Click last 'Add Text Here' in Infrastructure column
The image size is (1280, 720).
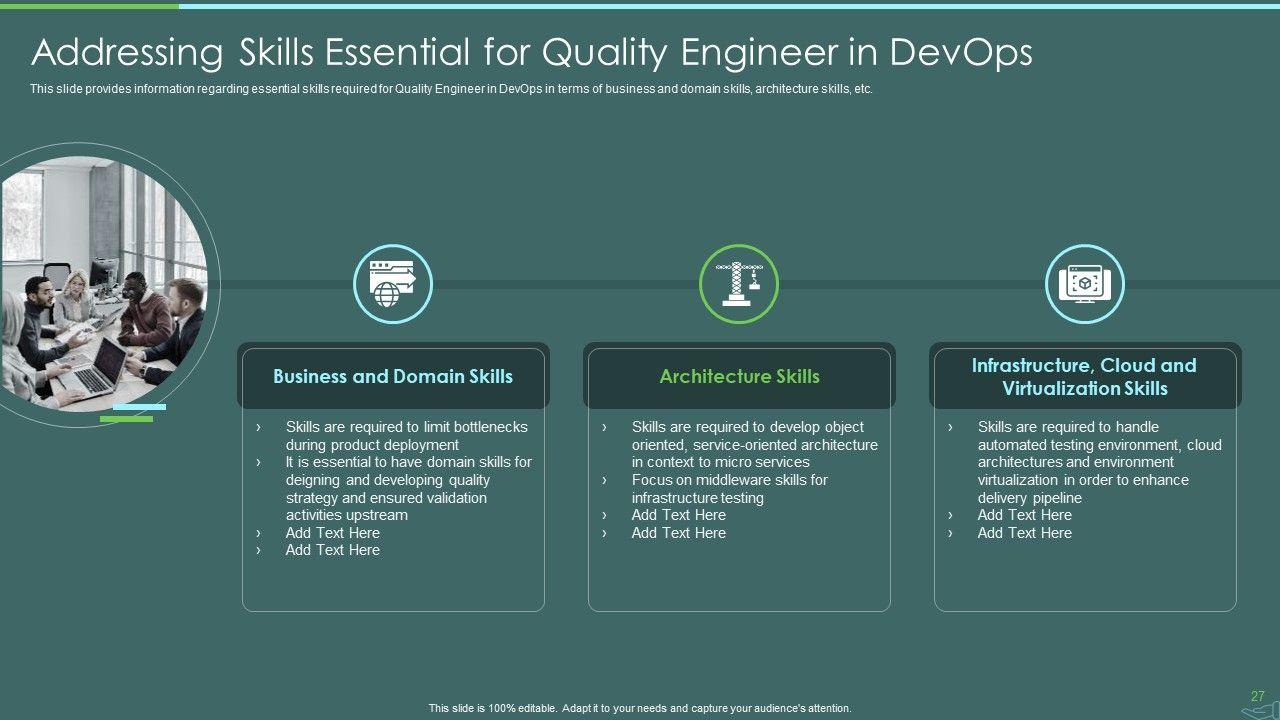point(1024,533)
